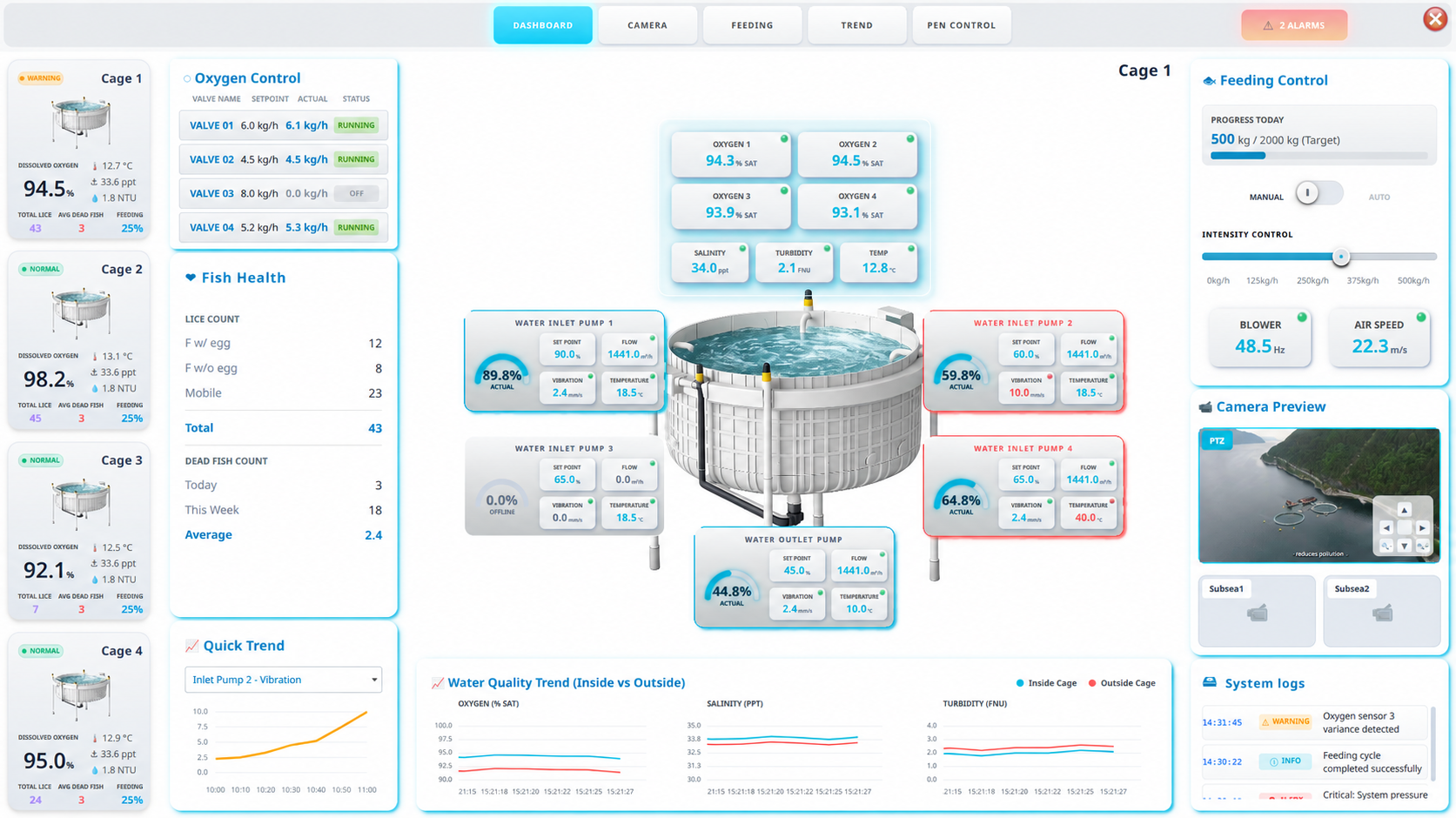Click System logs drive icon

[1210, 682]
